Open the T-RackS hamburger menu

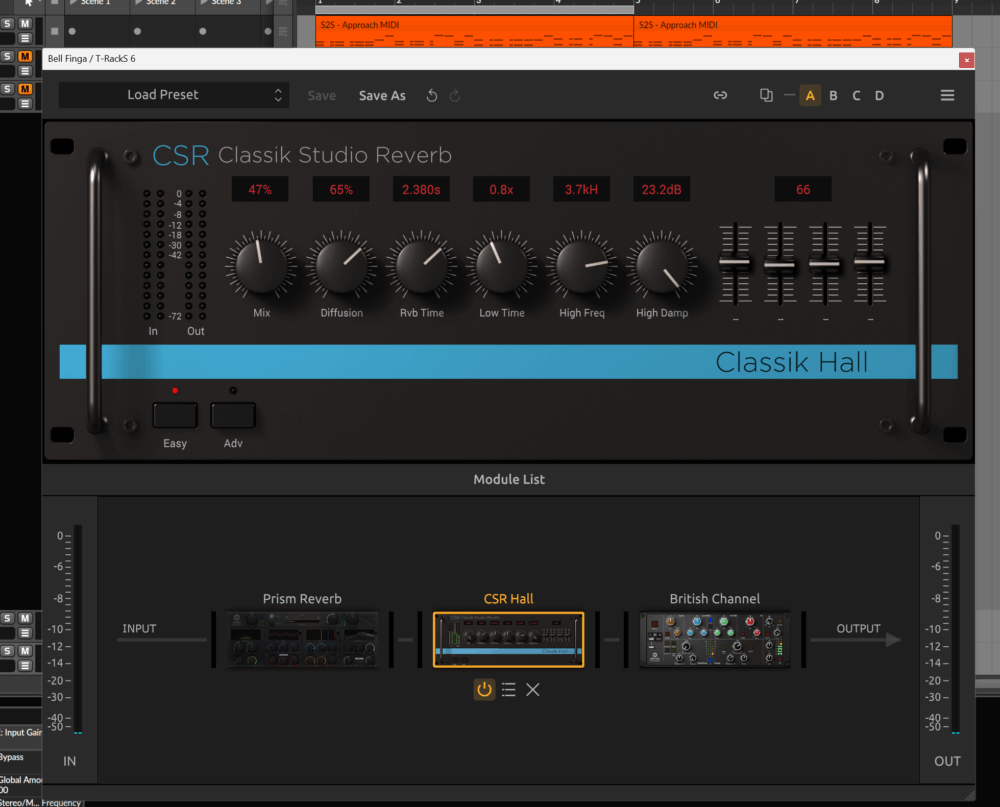point(947,95)
